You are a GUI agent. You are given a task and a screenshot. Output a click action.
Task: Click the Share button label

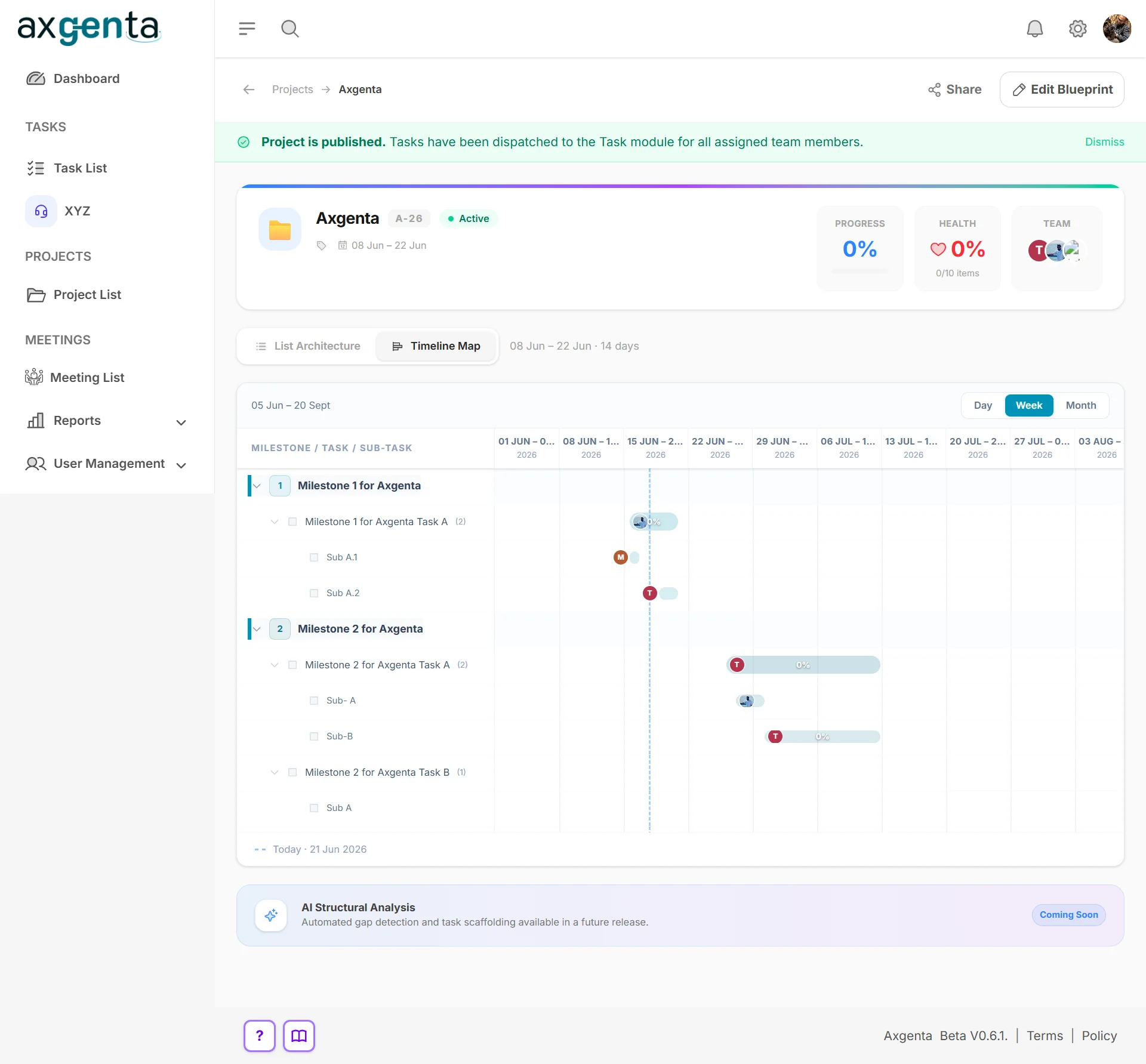964,90
